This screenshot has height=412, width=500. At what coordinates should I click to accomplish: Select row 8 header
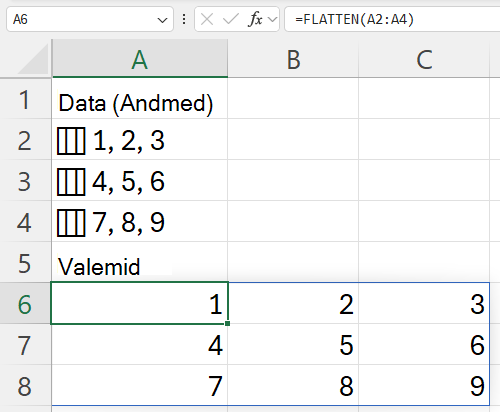coord(25,386)
